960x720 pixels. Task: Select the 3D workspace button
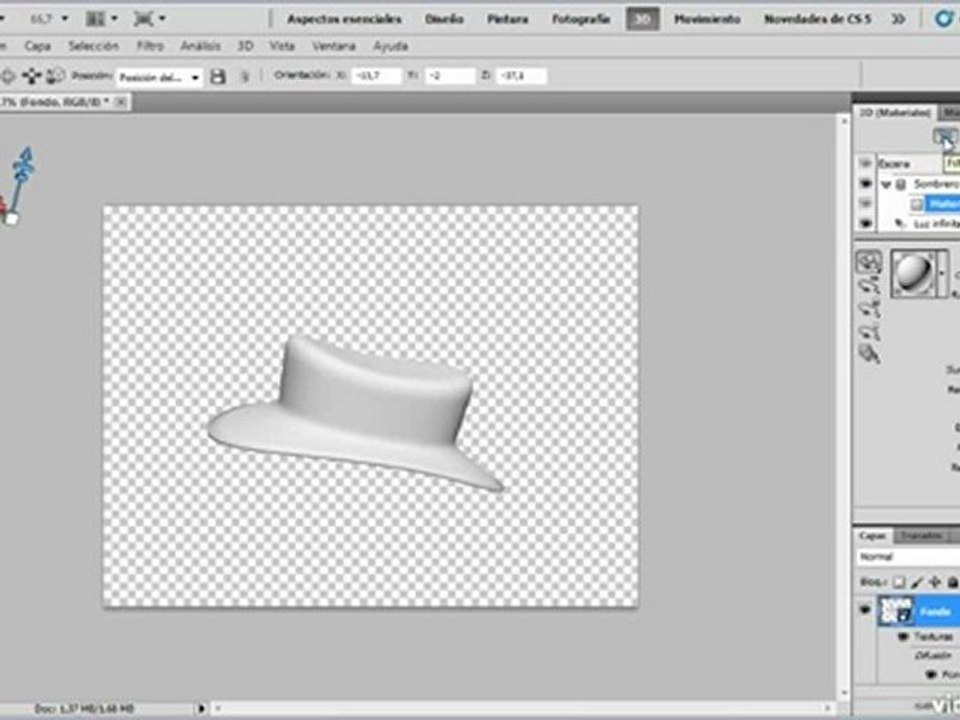click(642, 19)
